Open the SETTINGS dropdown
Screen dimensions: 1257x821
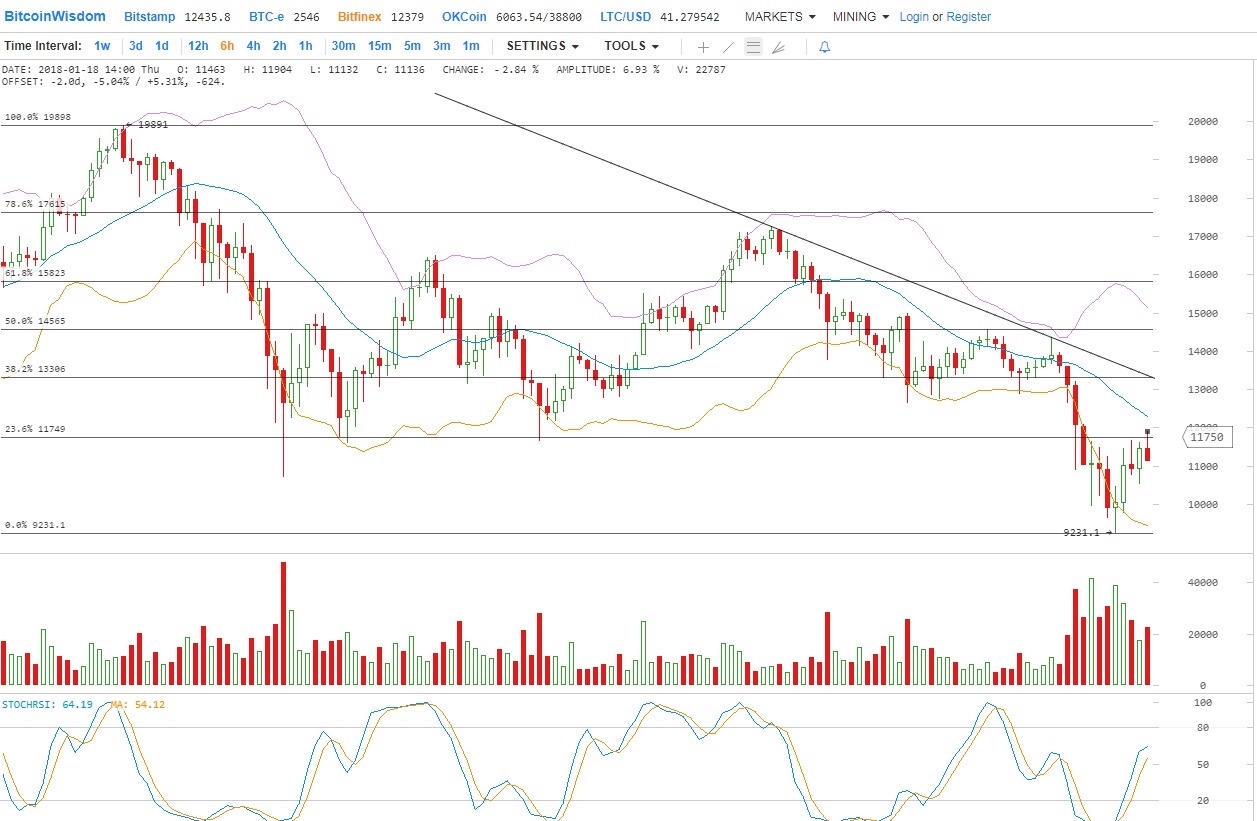coord(542,46)
